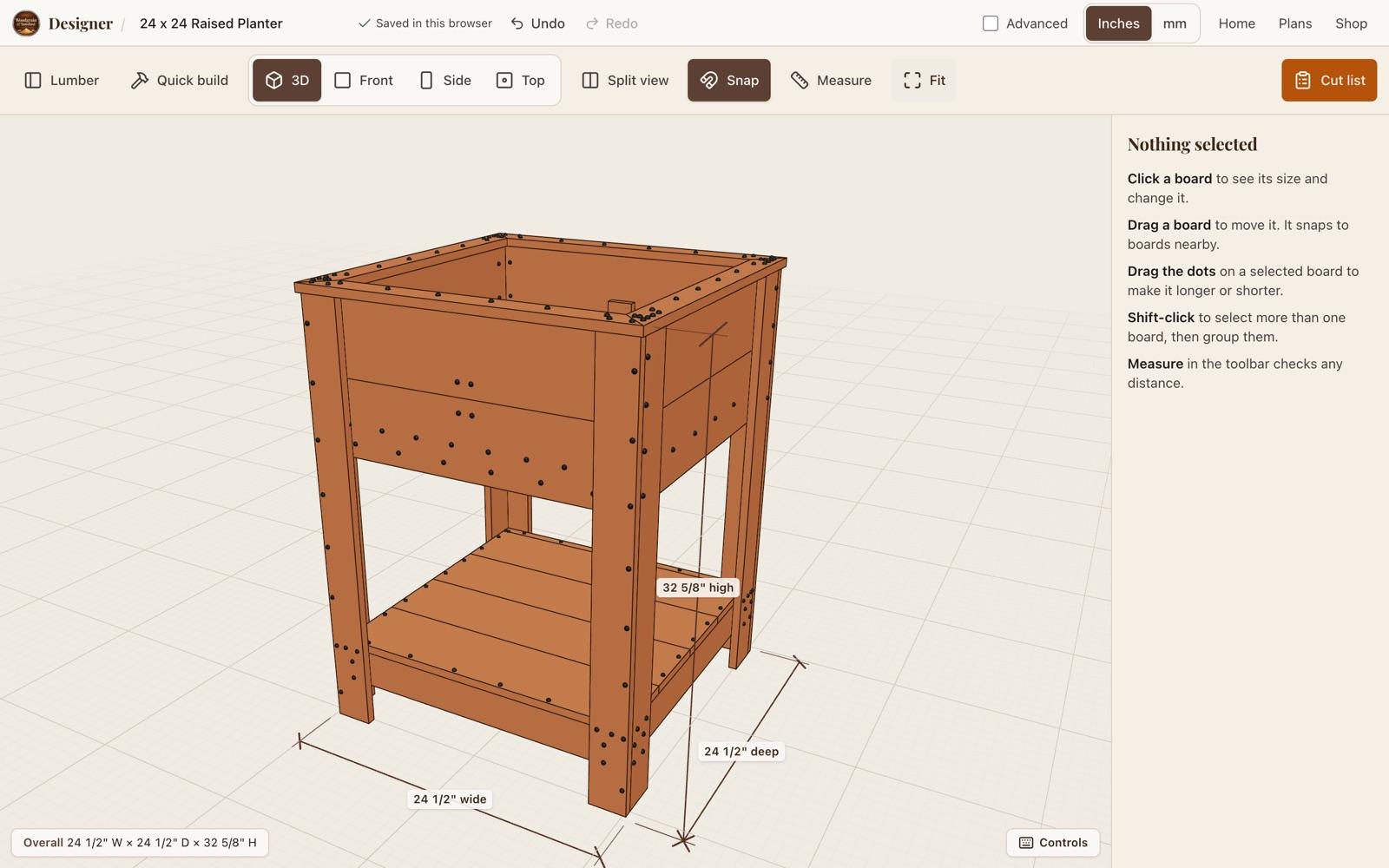
Task: Go to the Home page
Action: (x=1236, y=23)
